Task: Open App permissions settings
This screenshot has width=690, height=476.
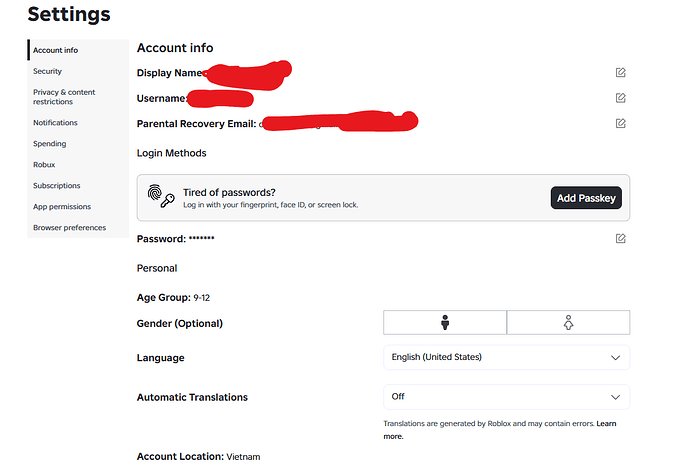Action: coord(62,207)
